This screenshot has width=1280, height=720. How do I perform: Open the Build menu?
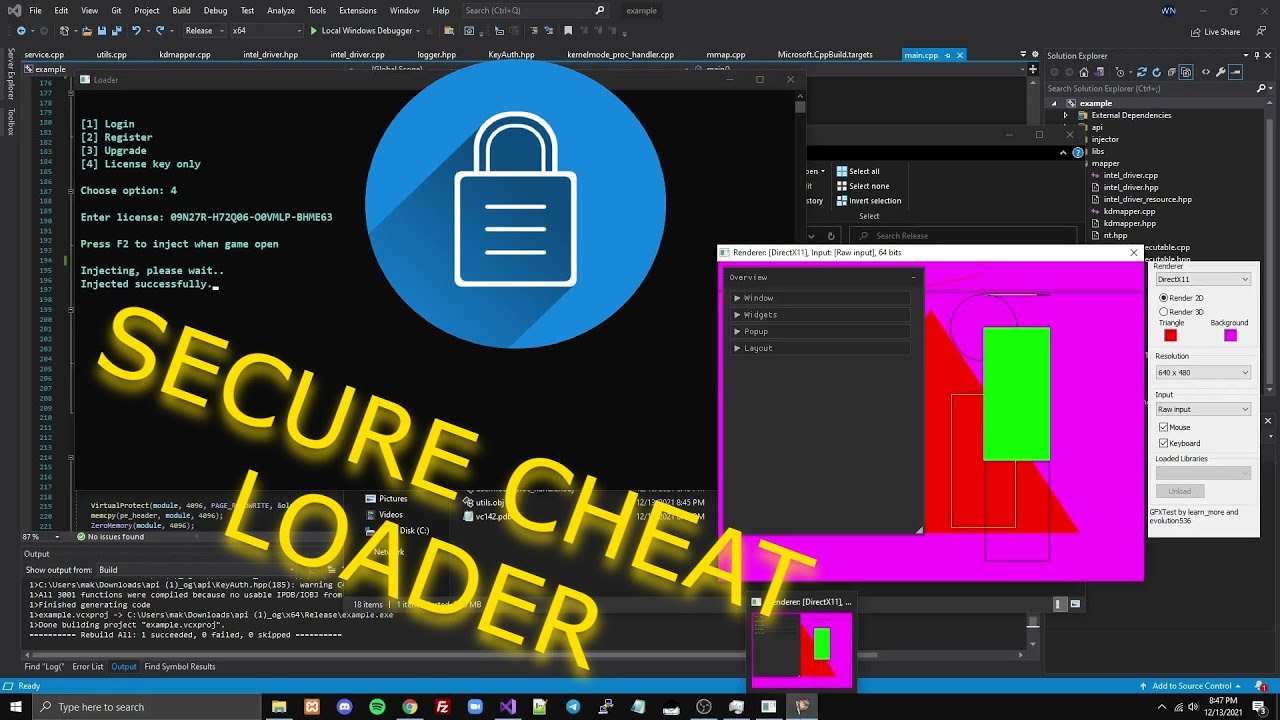click(181, 10)
